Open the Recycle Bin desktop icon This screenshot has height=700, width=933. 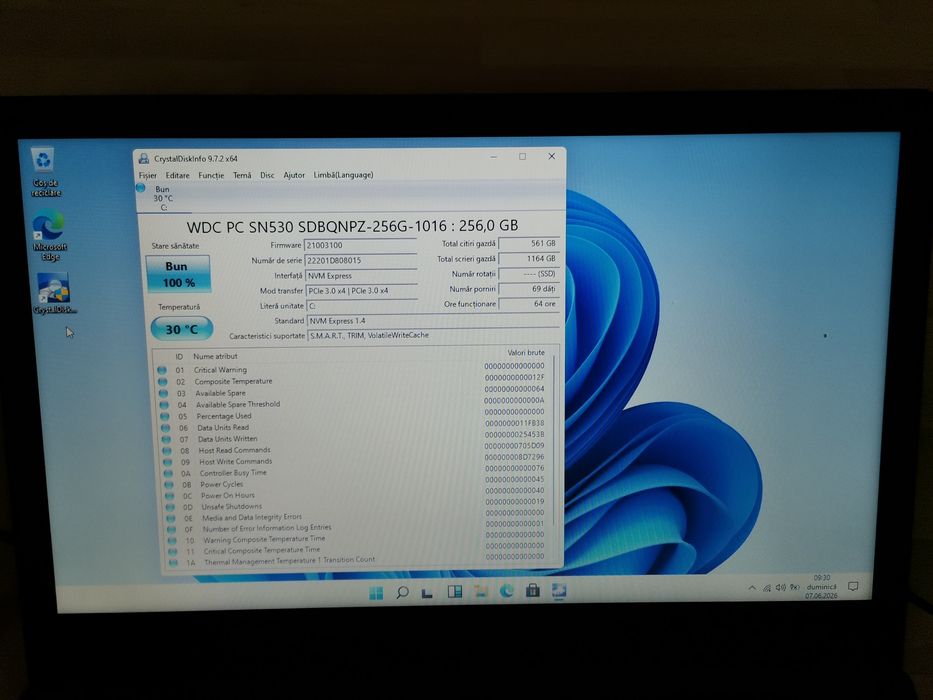[x=45, y=171]
